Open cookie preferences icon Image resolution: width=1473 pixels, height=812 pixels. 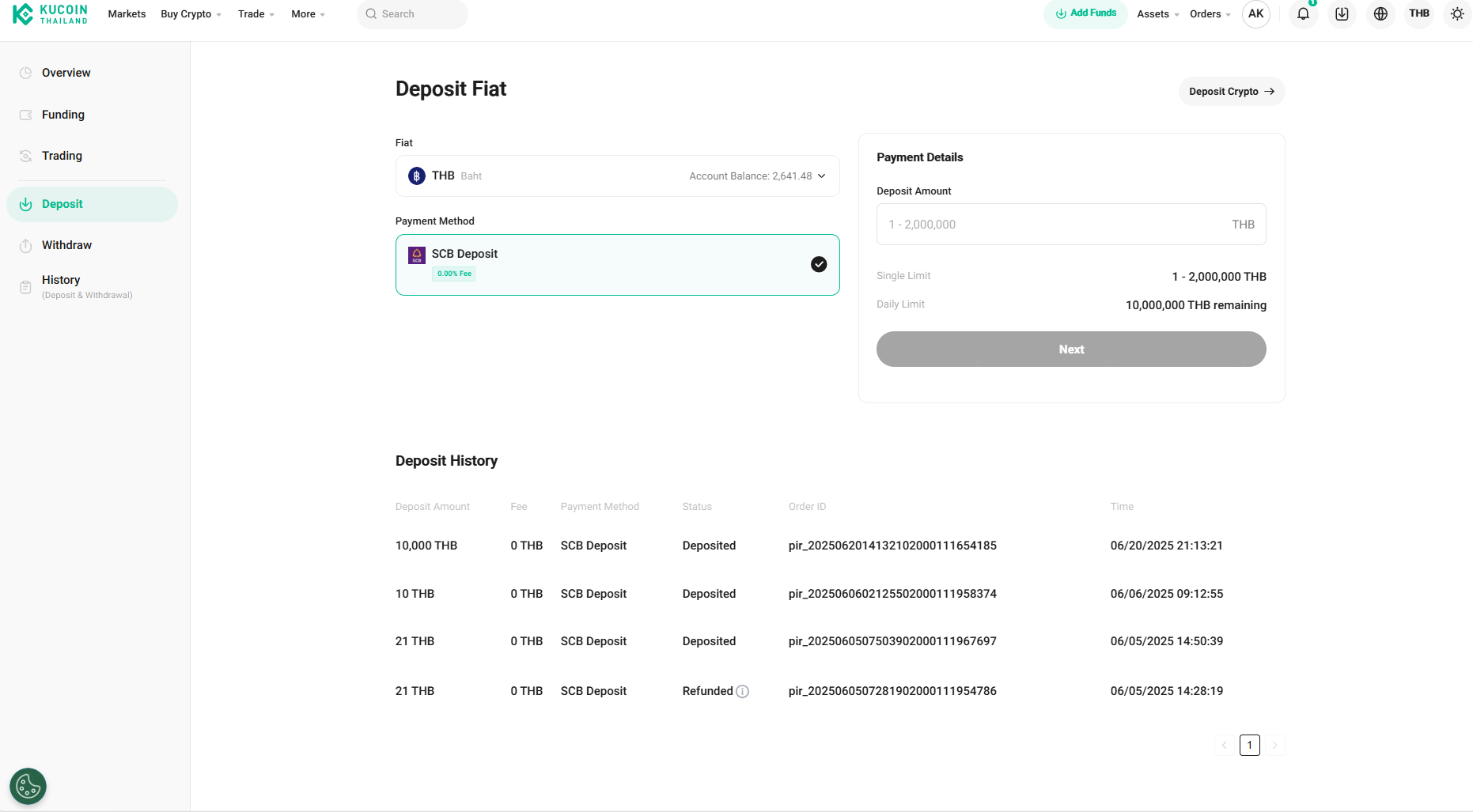(x=28, y=786)
